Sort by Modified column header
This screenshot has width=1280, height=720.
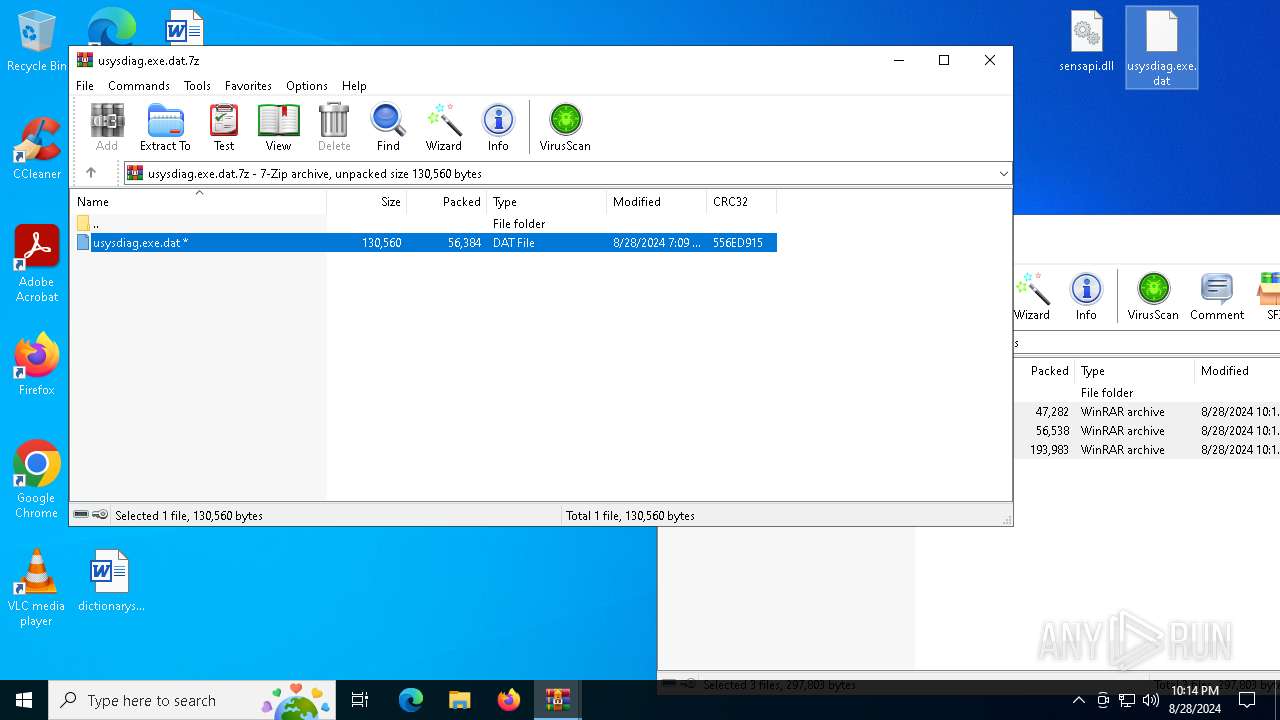point(656,202)
